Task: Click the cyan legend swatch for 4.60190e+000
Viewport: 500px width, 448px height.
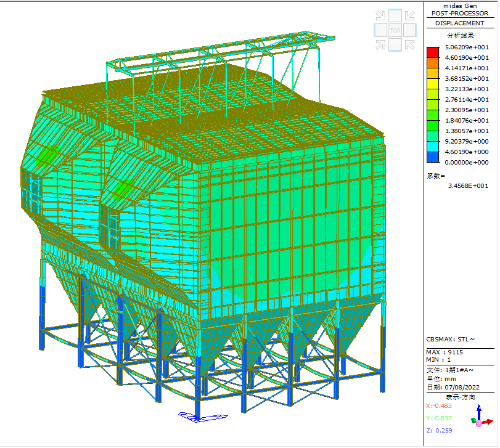Action: click(433, 147)
